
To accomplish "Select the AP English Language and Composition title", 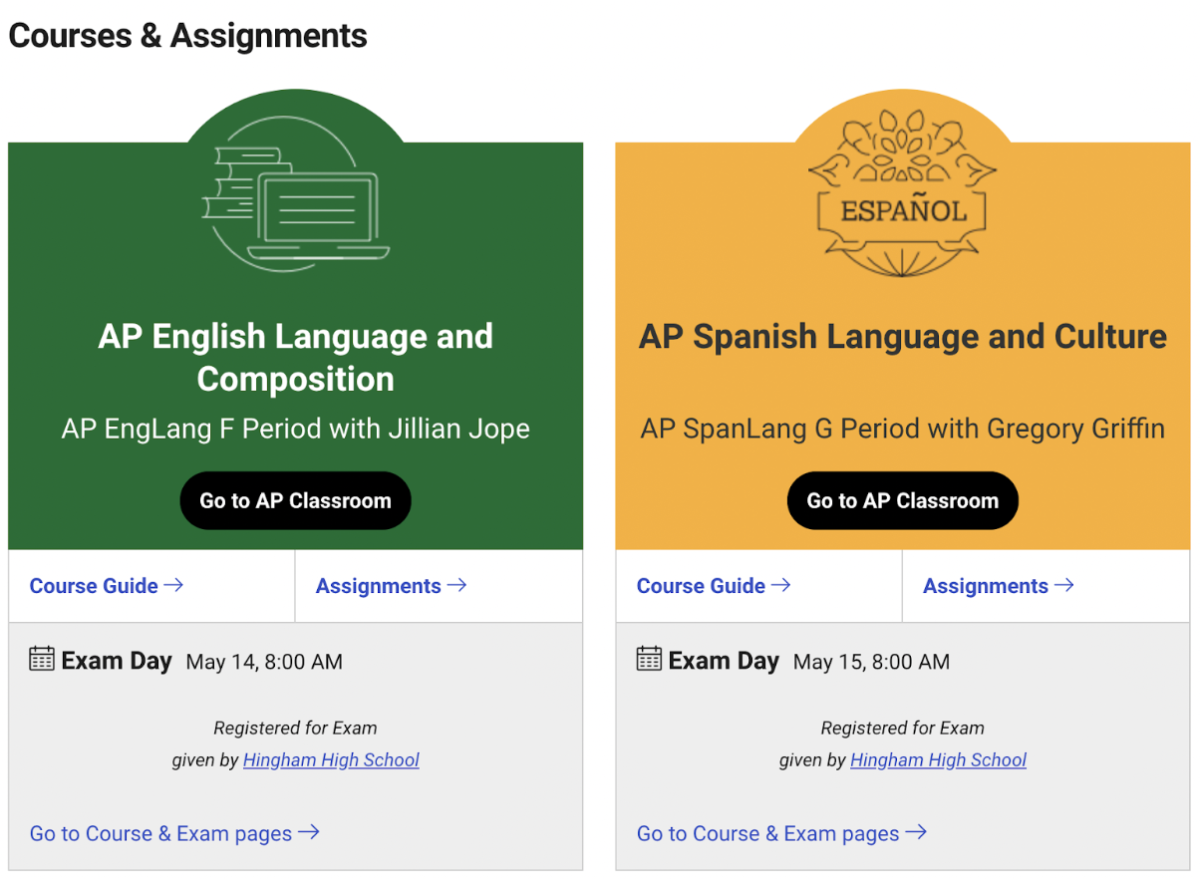I will click(x=295, y=357).
